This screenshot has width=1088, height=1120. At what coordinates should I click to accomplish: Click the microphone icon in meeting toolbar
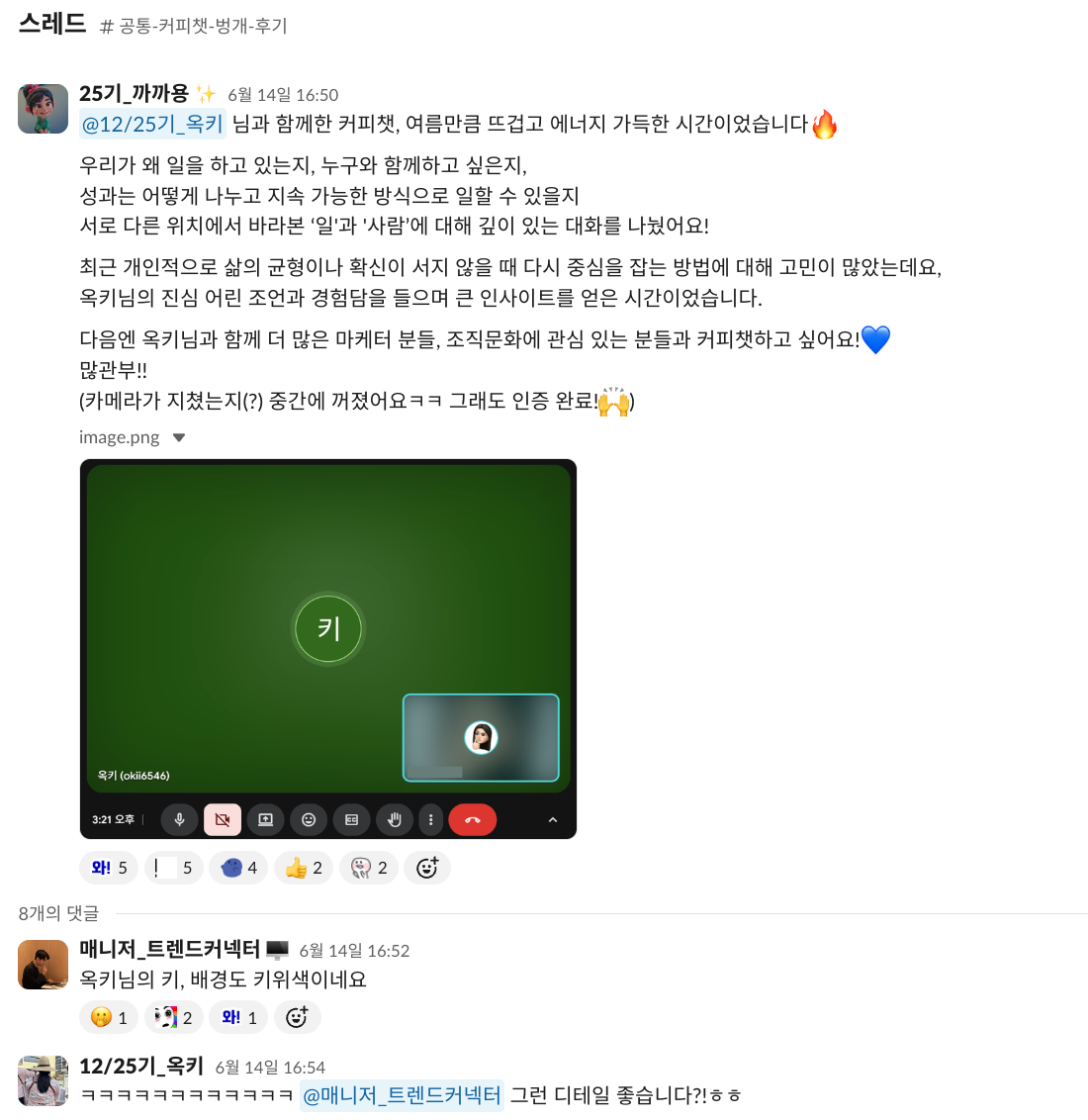179,819
